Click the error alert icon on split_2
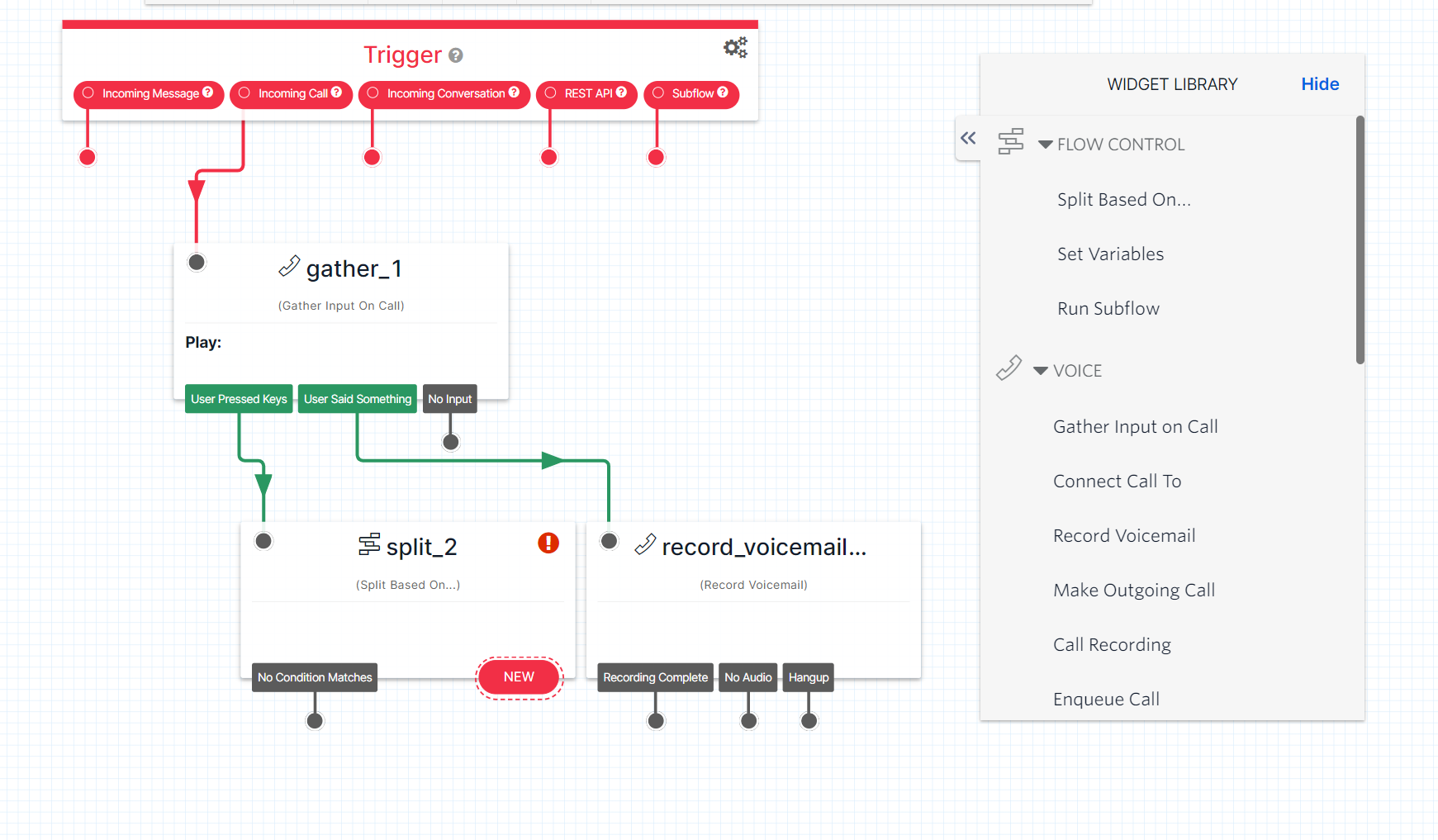Screen dimensions: 1438x840 pyautogui.click(x=548, y=543)
